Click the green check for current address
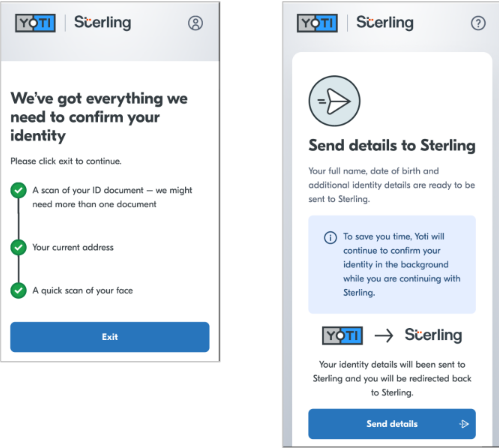This screenshot has height=448, width=499. coord(19,247)
